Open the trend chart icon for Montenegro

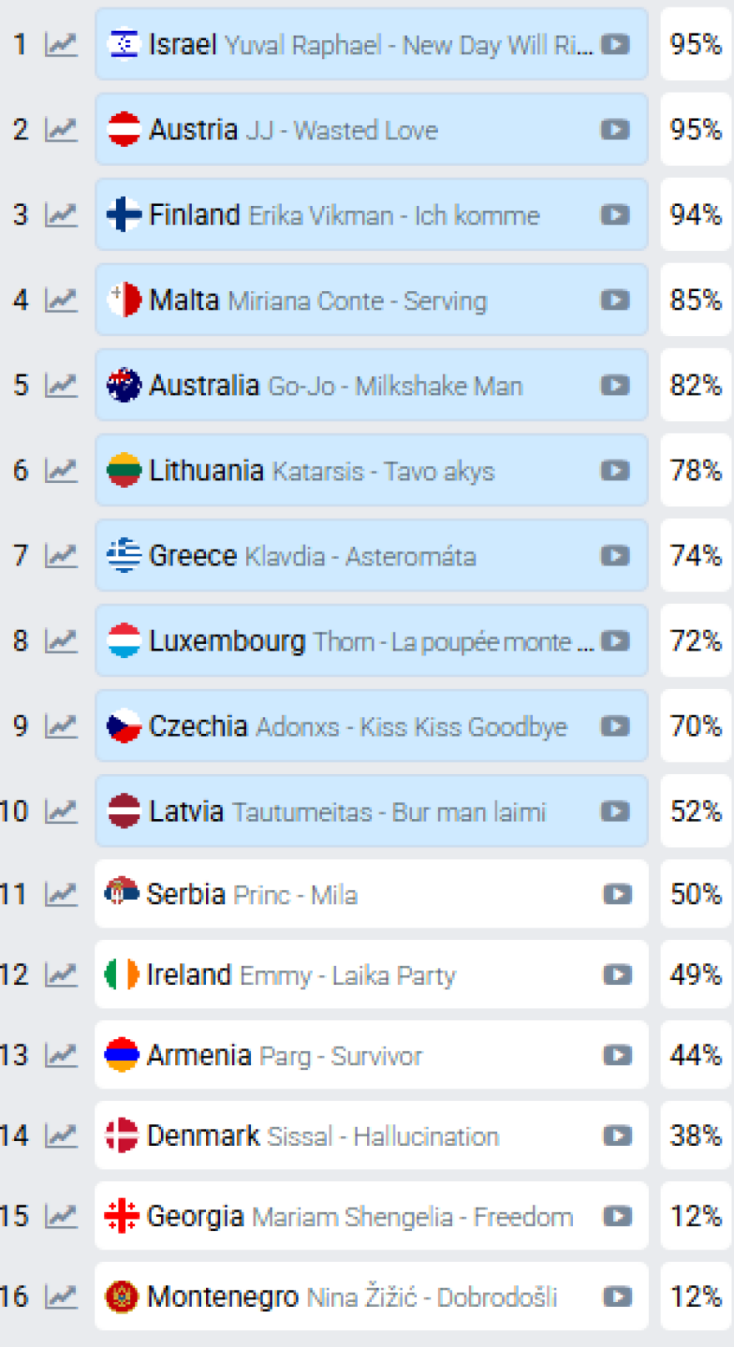pos(61,1297)
